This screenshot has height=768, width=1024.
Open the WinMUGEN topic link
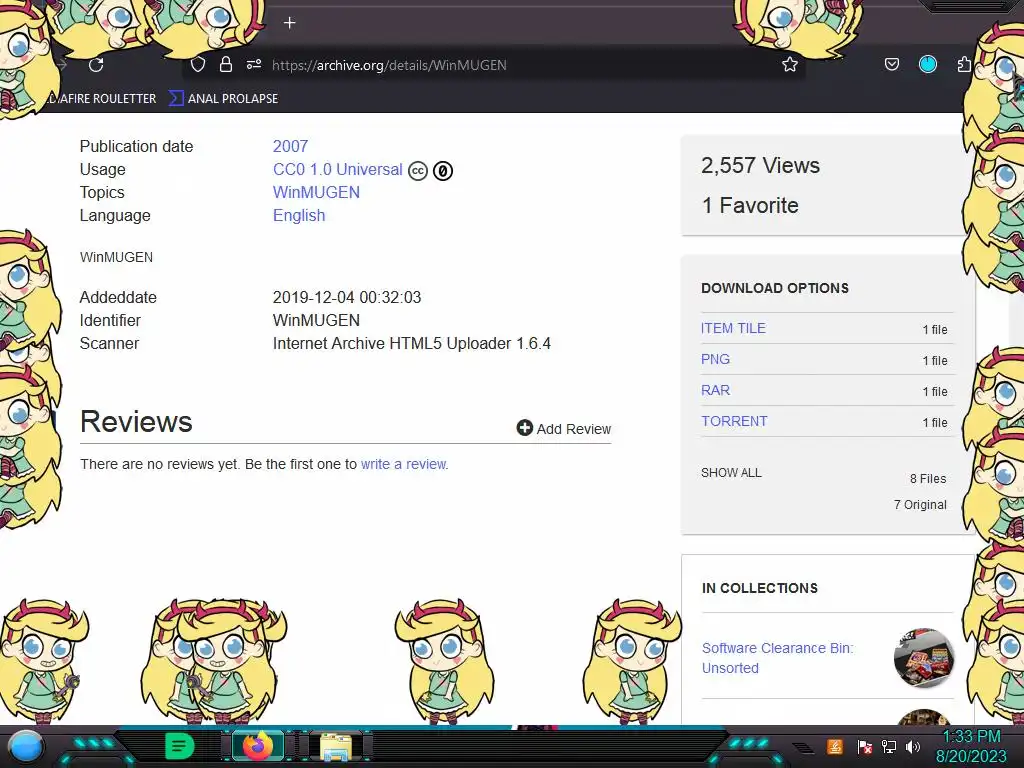coord(316,193)
